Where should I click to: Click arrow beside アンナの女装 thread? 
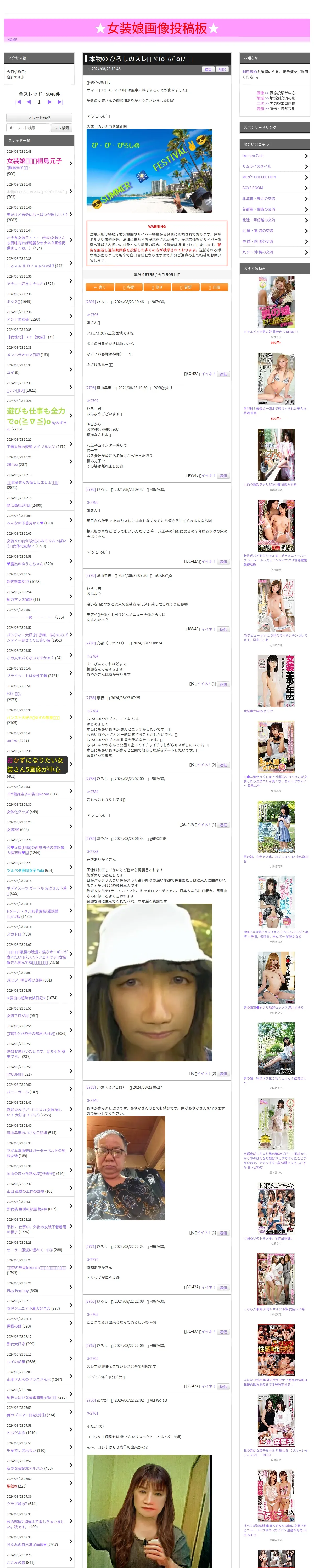click(x=71, y=316)
